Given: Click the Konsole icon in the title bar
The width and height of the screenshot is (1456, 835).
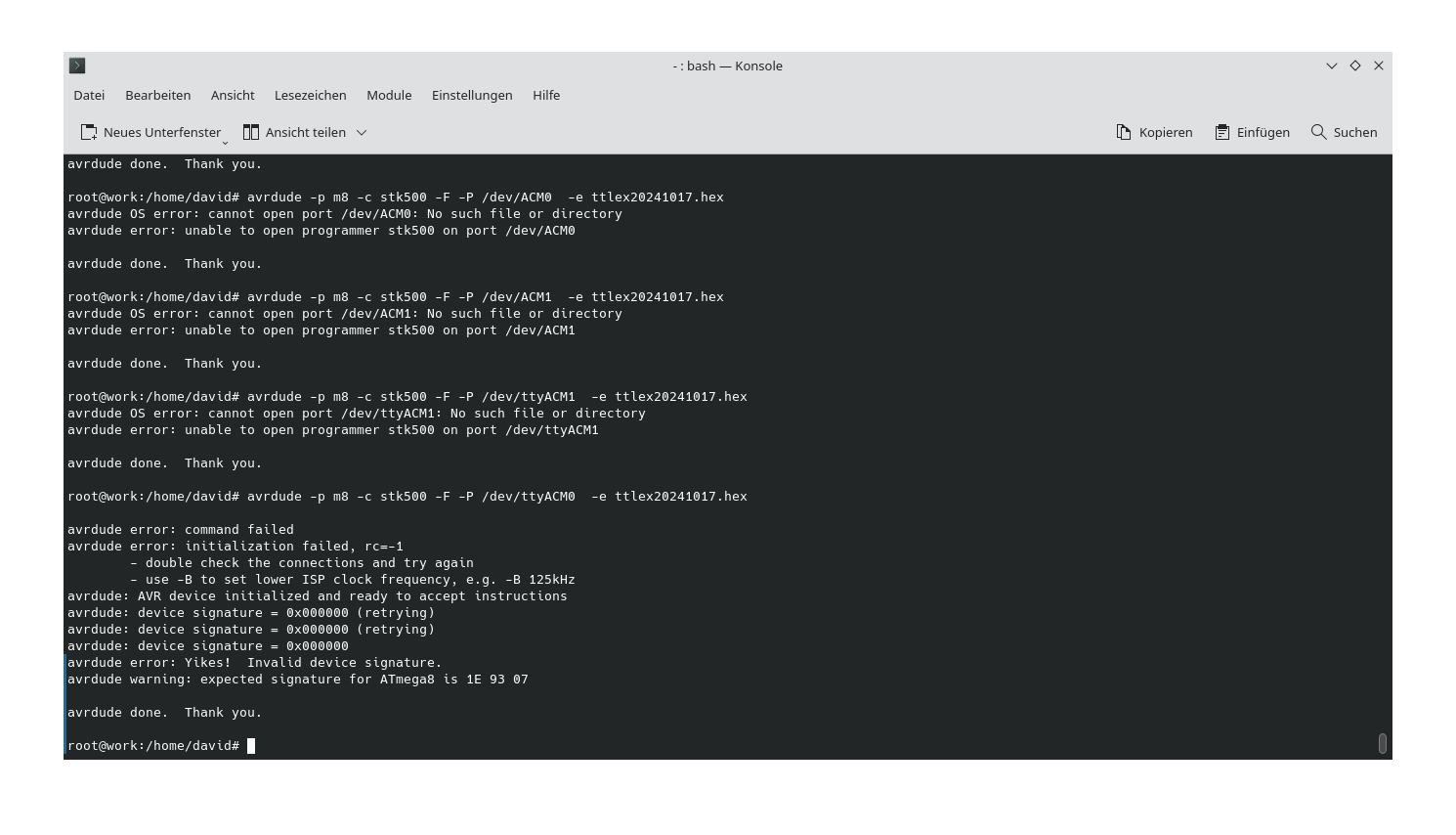Looking at the screenshot, I should [77, 66].
